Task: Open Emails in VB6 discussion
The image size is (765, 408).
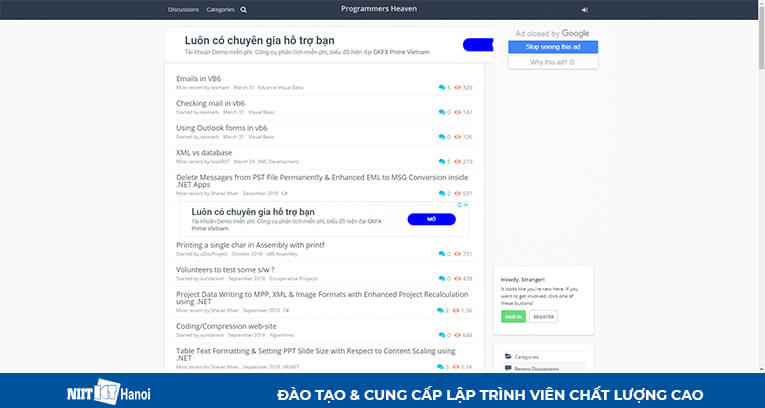Action: (199, 79)
